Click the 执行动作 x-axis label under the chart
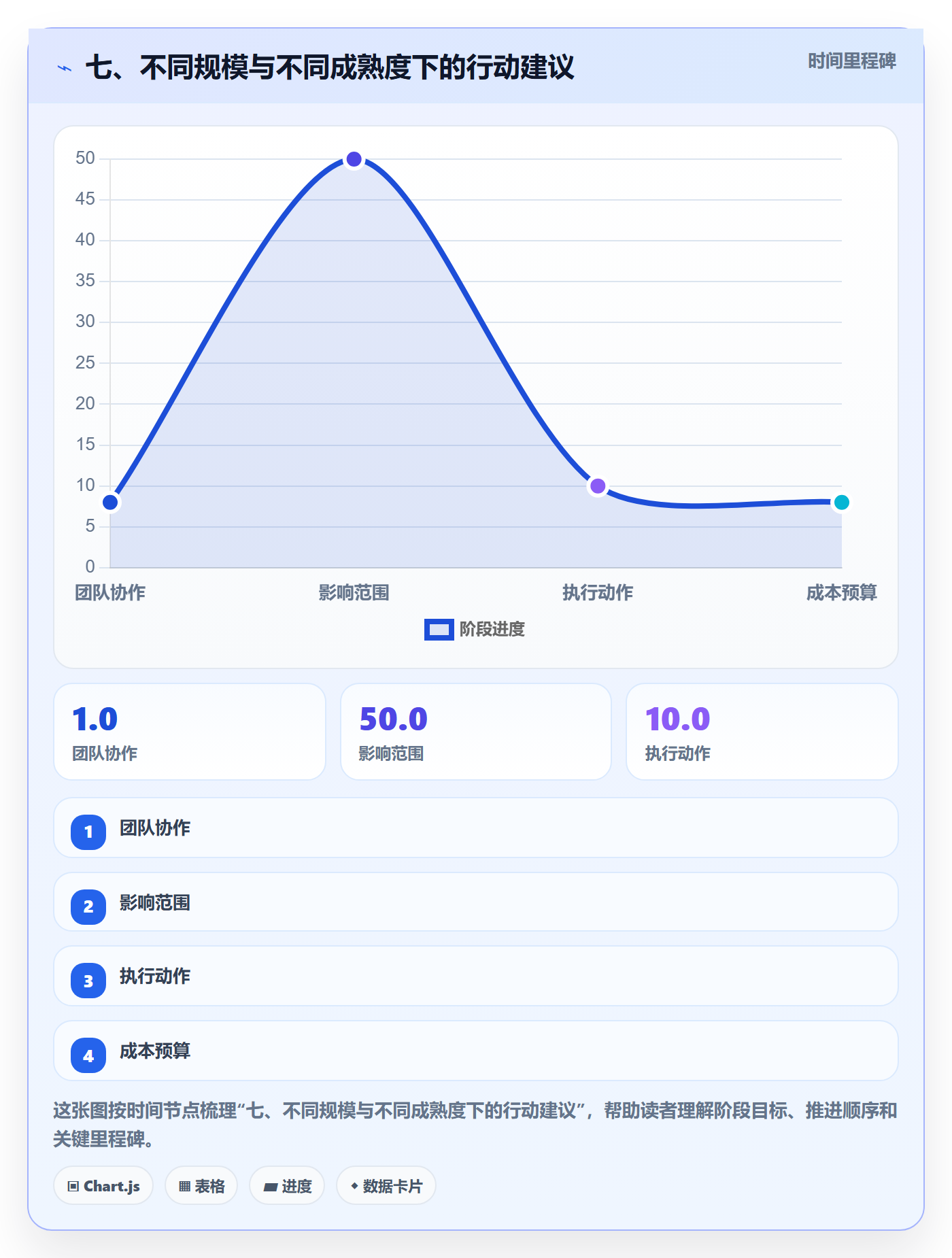Screen dimensions: 952x1258 coord(598,593)
